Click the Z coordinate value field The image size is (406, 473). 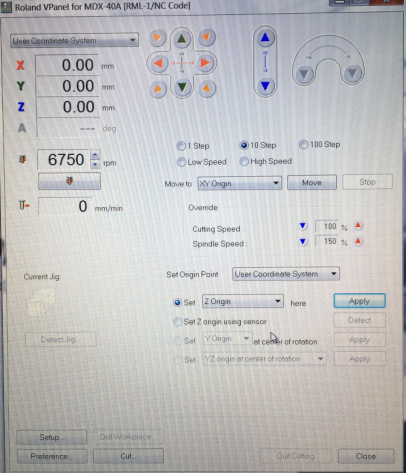point(67,107)
